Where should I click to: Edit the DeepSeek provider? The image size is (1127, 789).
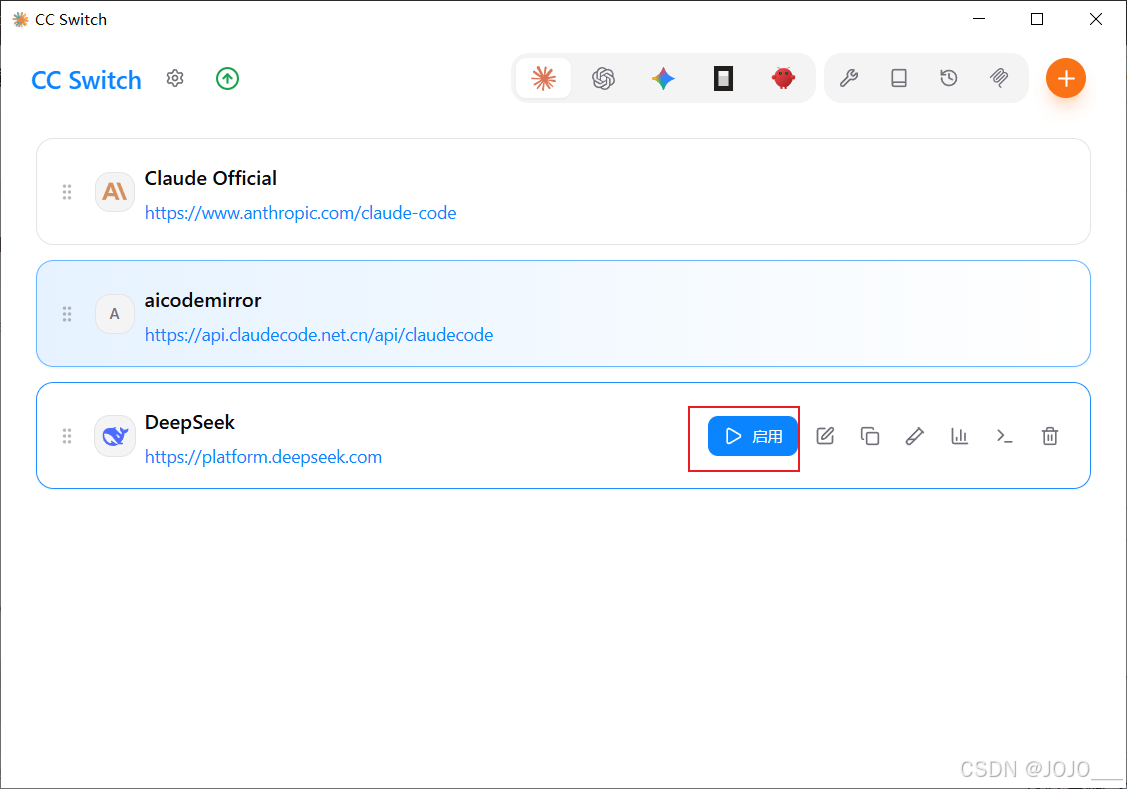[x=825, y=436]
